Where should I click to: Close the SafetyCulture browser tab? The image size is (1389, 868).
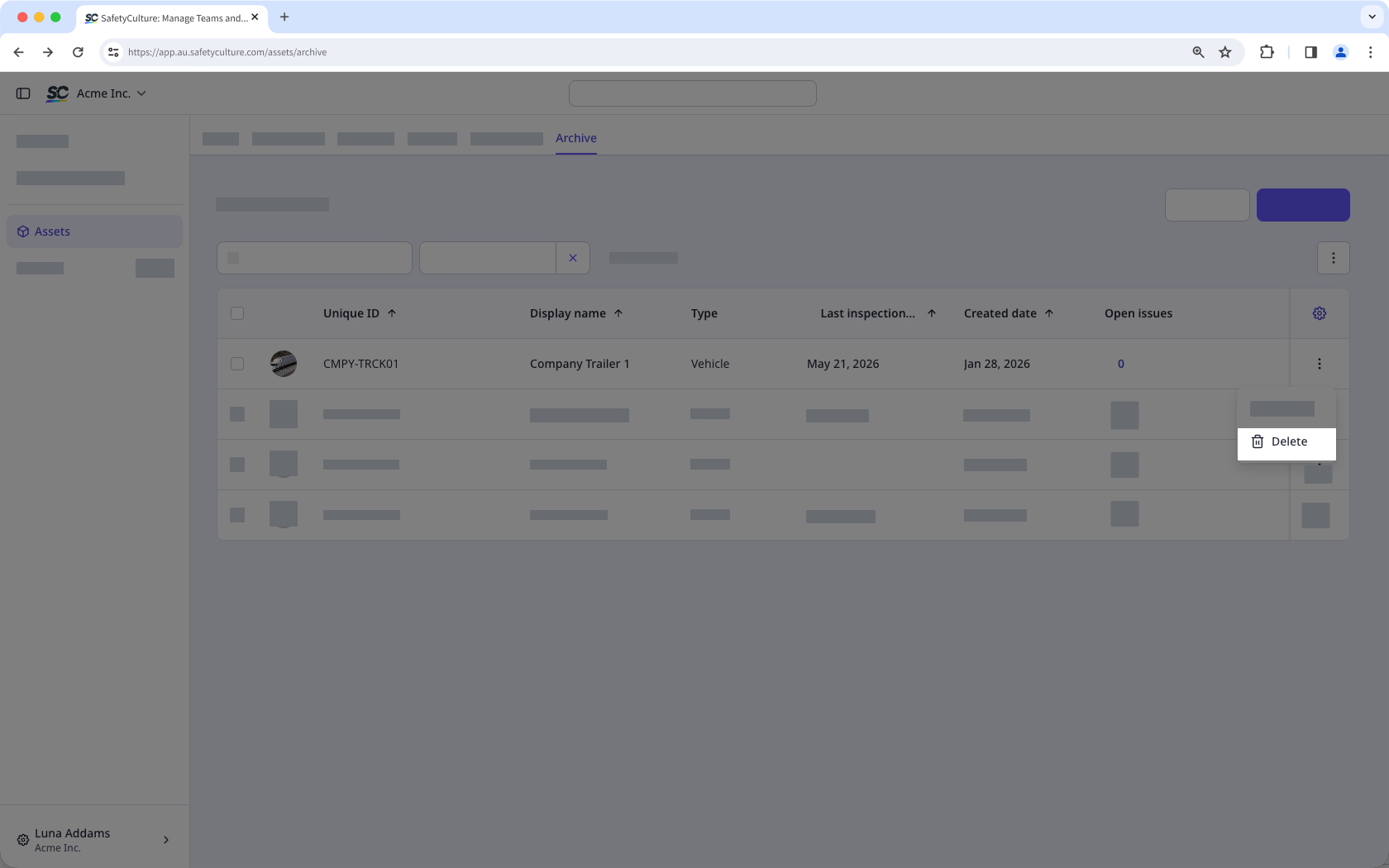point(255,17)
